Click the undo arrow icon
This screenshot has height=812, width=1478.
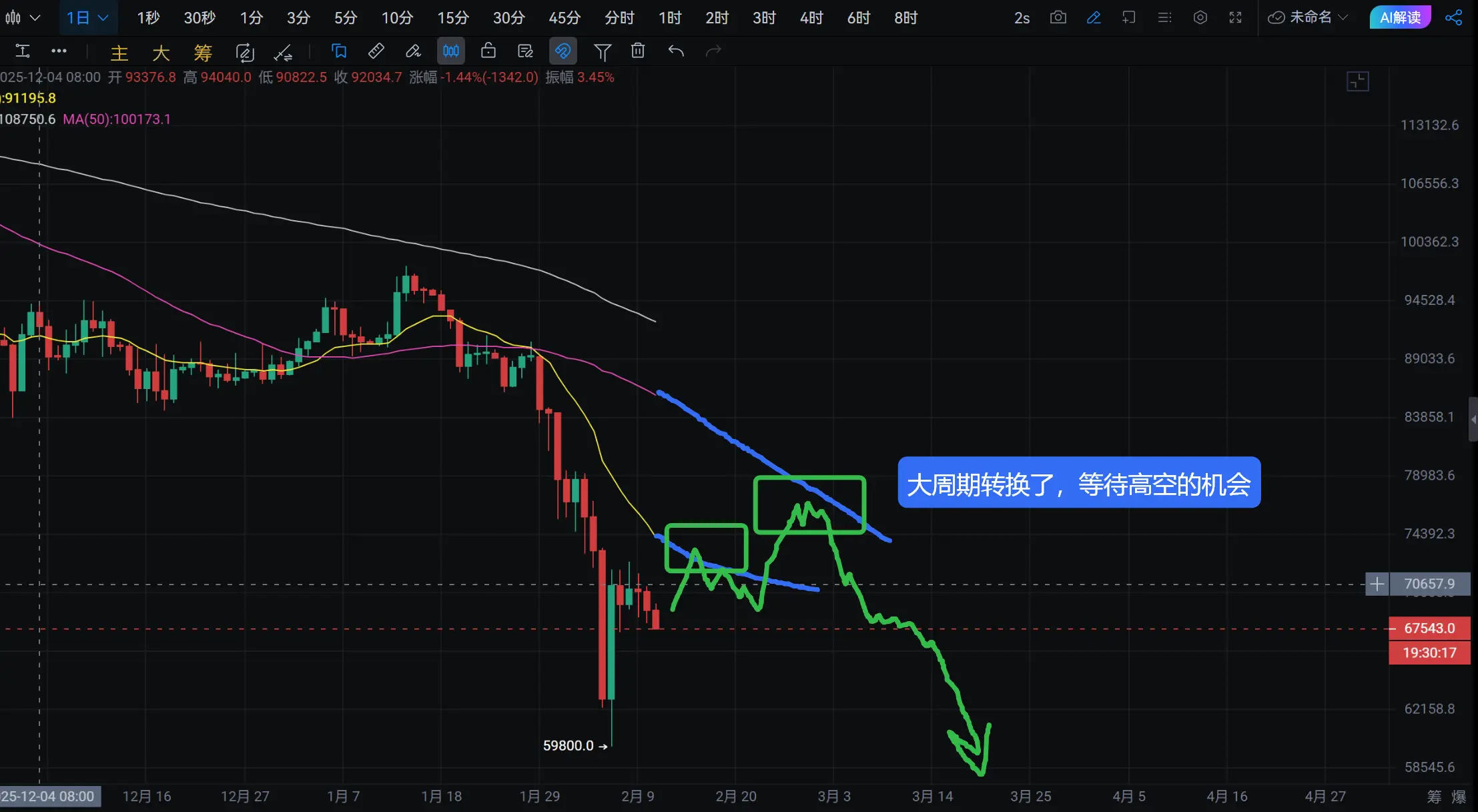(x=676, y=51)
